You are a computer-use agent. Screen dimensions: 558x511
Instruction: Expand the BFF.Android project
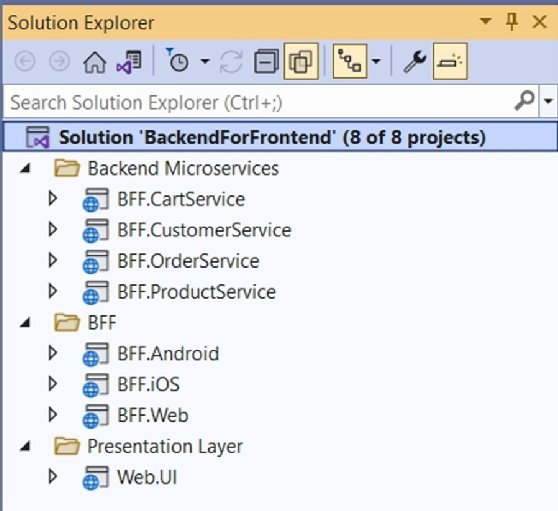(53, 353)
